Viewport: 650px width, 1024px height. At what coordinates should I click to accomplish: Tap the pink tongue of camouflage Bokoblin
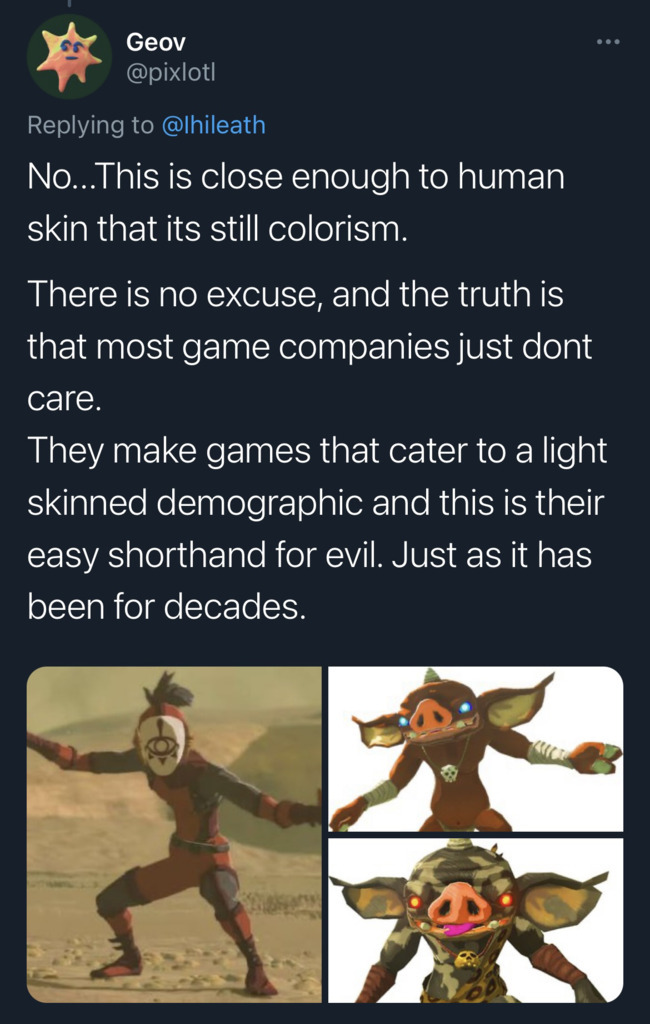[459, 928]
